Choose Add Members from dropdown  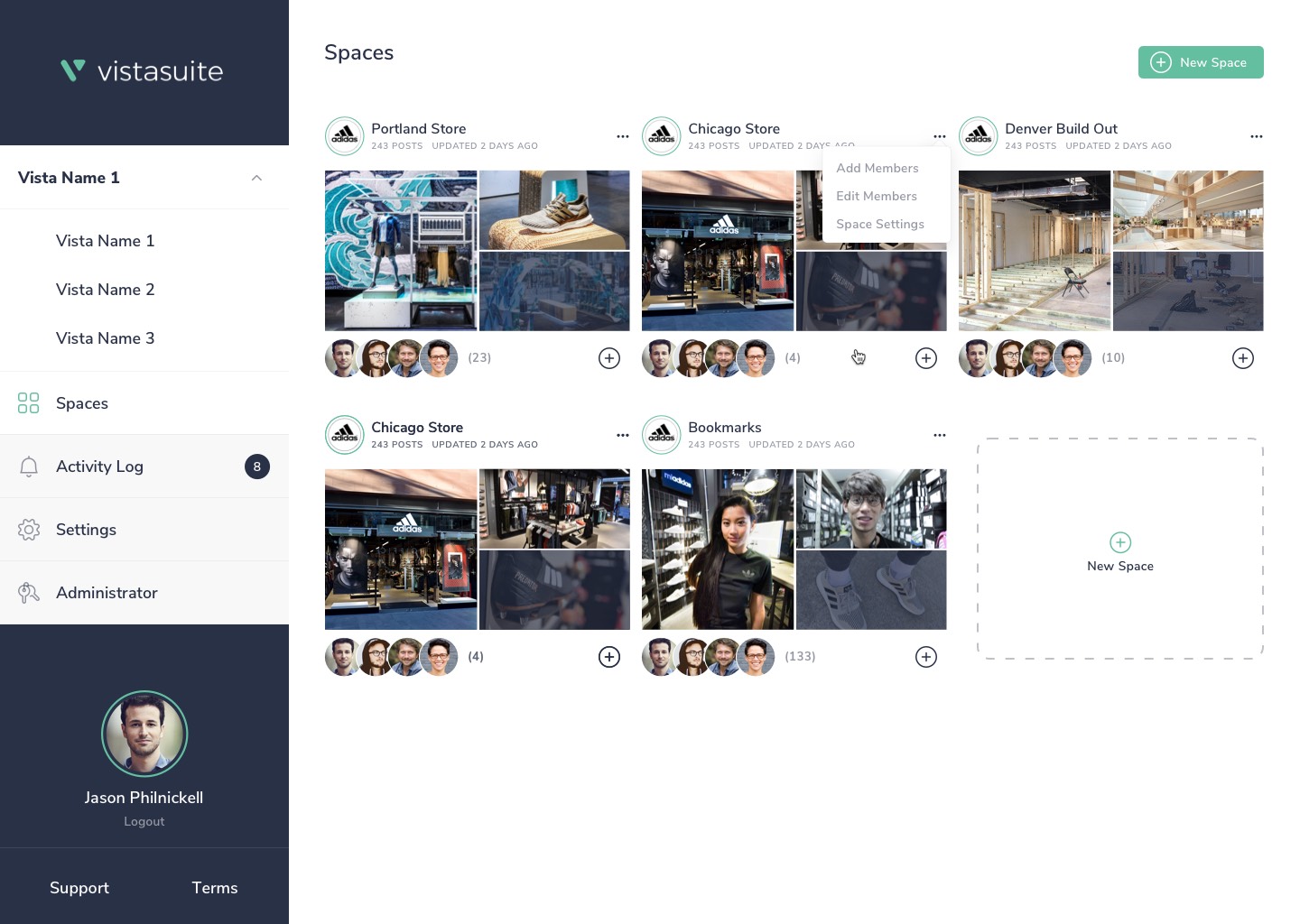(x=877, y=168)
